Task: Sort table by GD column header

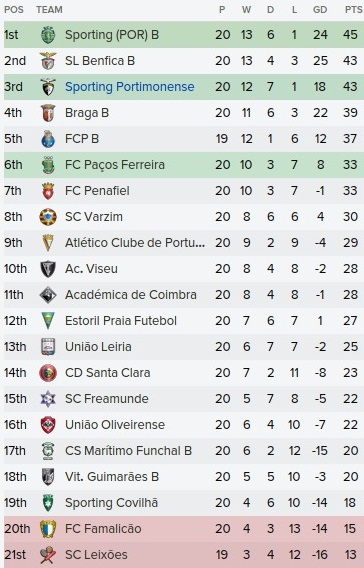Action: point(320,10)
